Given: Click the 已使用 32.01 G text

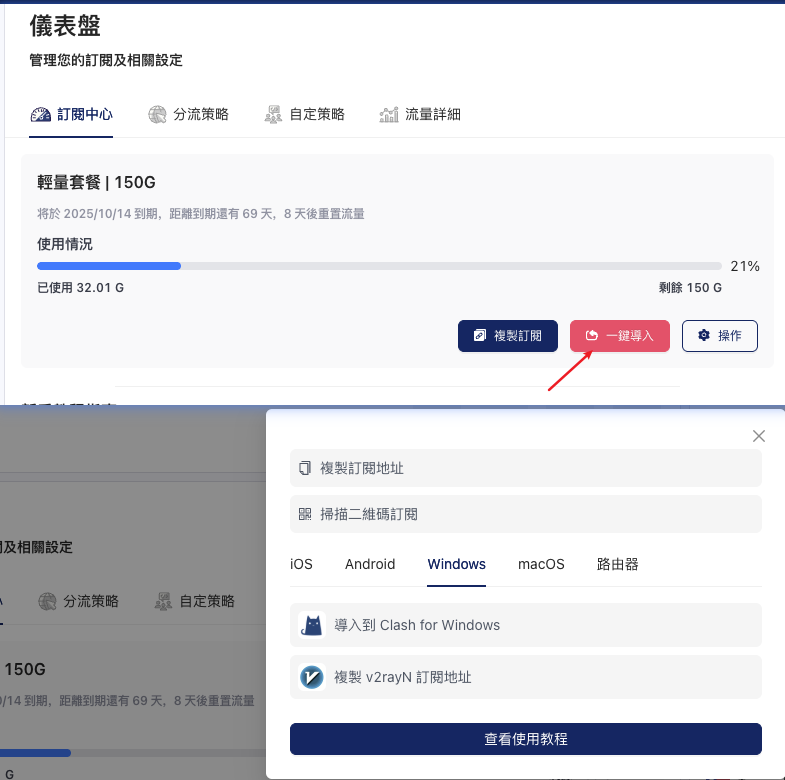Looking at the screenshot, I should click(81, 288).
